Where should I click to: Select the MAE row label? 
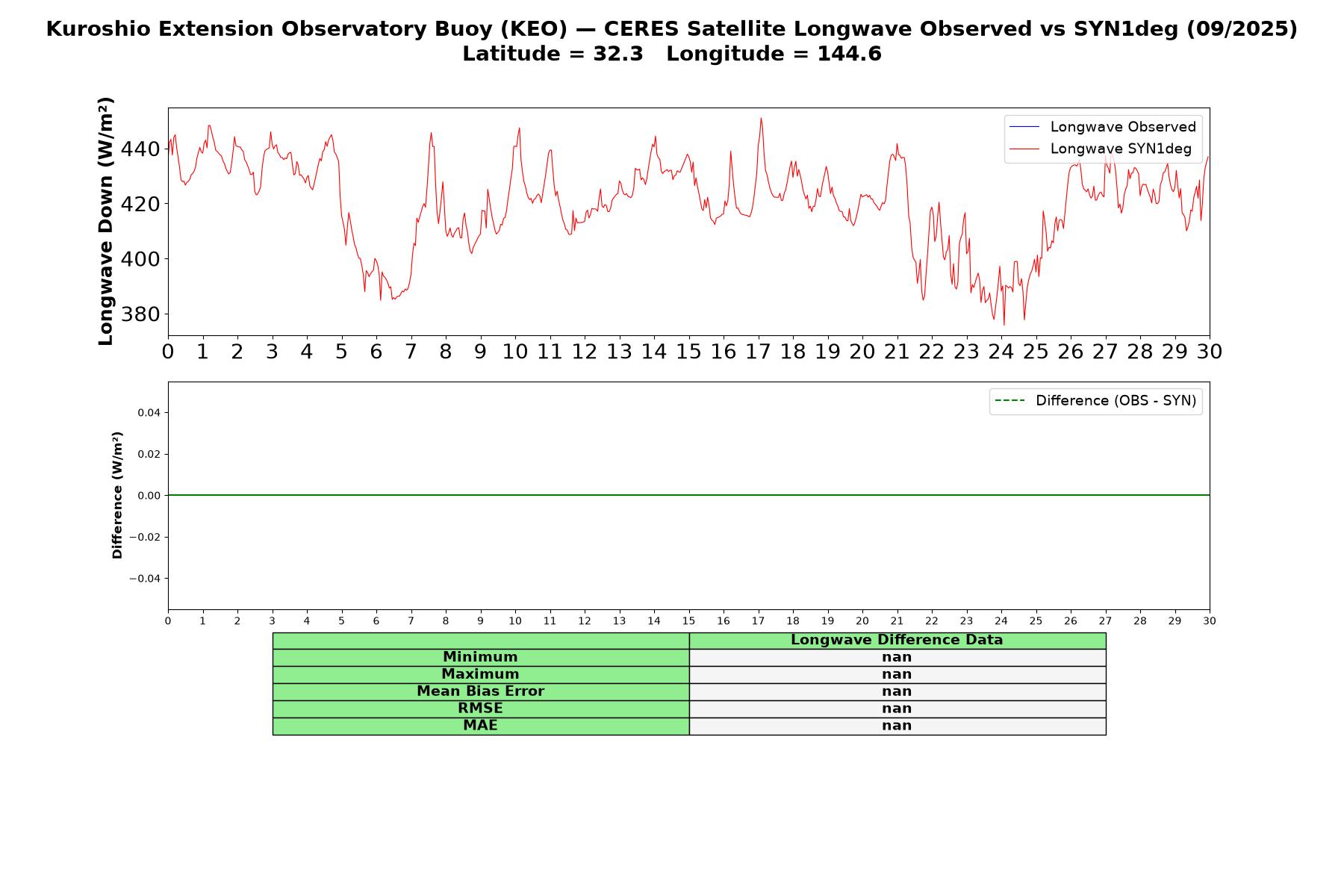[x=480, y=726]
